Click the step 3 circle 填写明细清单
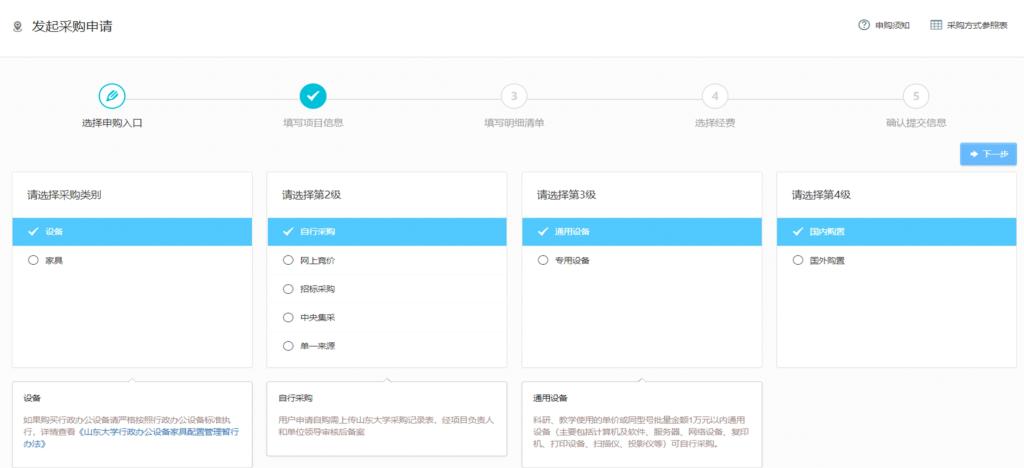The width and height of the screenshot is (1024, 468). pyautogui.click(x=514, y=97)
